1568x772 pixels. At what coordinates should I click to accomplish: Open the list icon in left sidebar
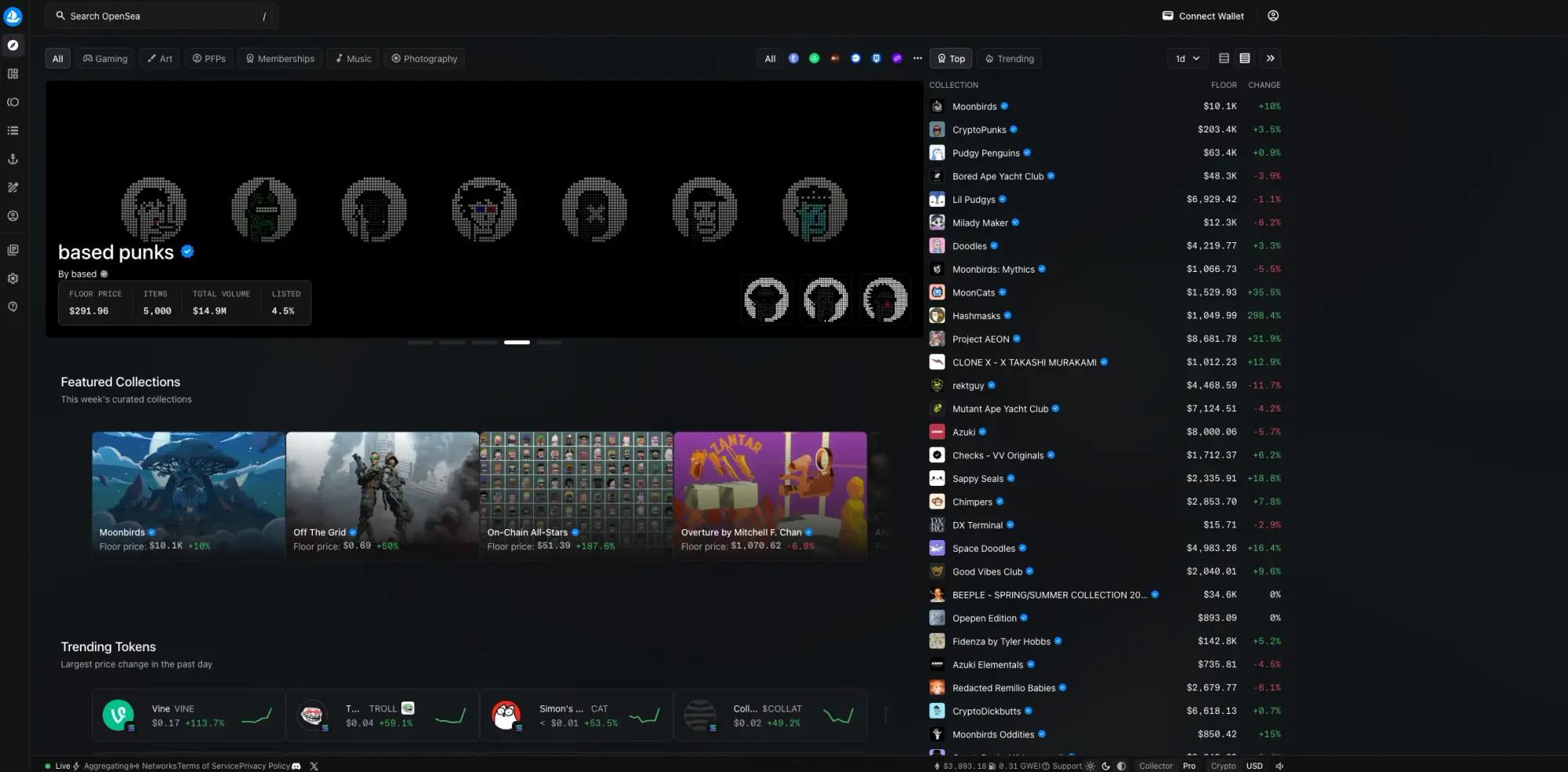(x=13, y=131)
